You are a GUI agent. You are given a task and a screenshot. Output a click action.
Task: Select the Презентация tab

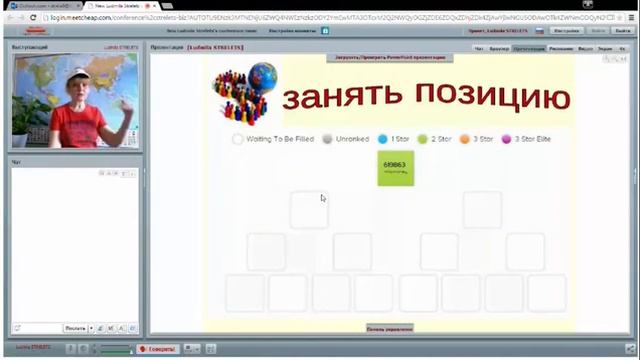click(x=529, y=49)
